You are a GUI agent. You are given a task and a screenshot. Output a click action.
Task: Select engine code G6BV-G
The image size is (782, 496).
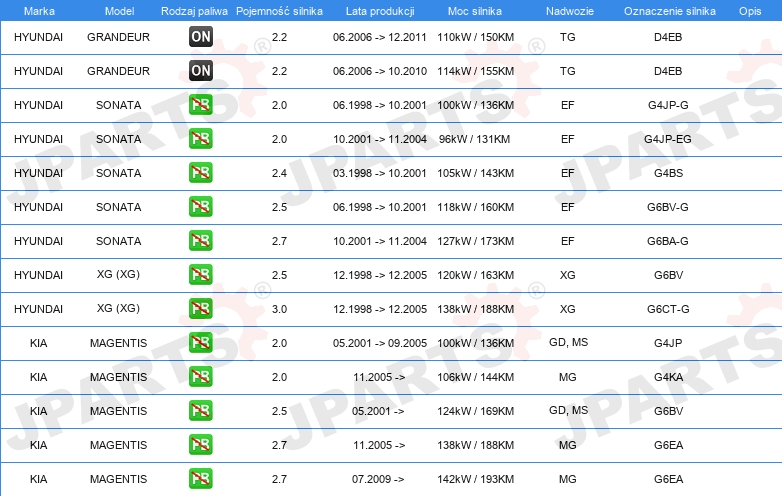[x=668, y=207]
